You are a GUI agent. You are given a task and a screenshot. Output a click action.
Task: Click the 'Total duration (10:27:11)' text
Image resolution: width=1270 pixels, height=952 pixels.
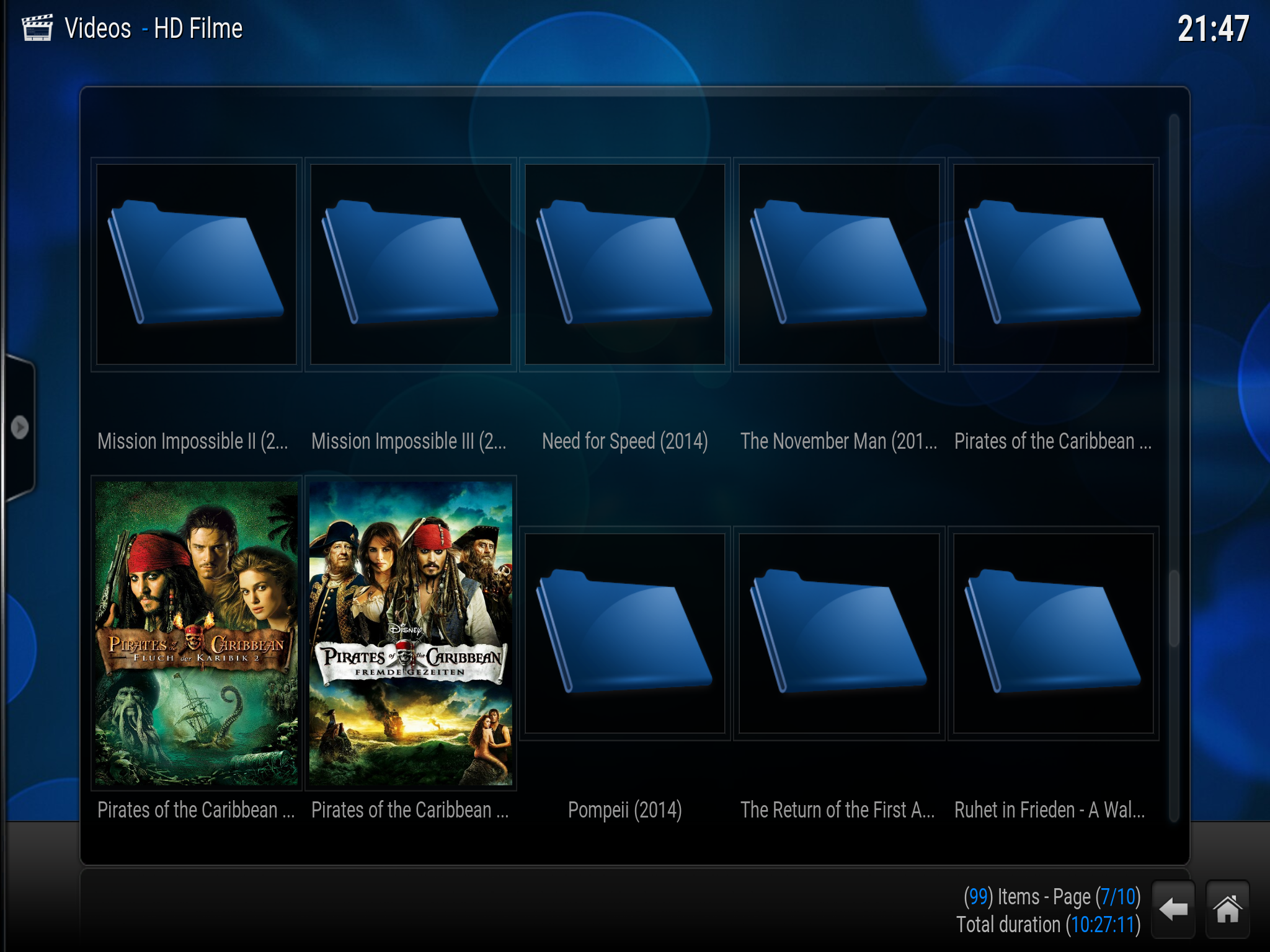pos(1049,925)
